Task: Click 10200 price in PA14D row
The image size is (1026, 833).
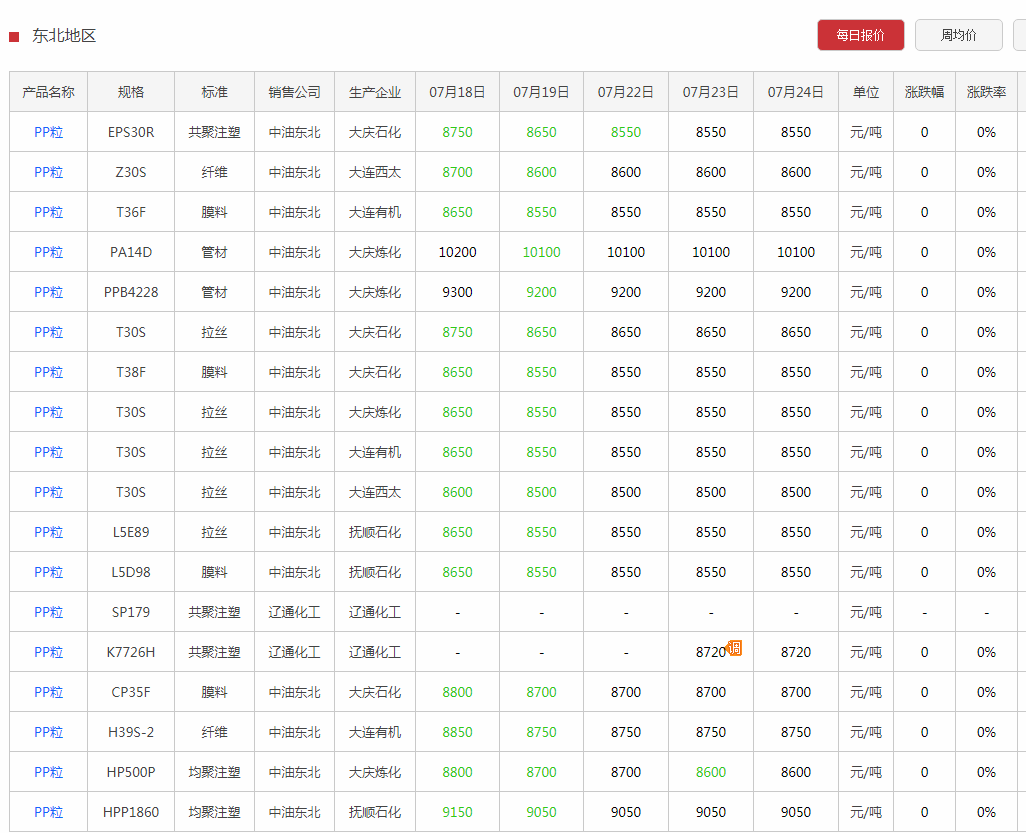Action: (x=457, y=252)
